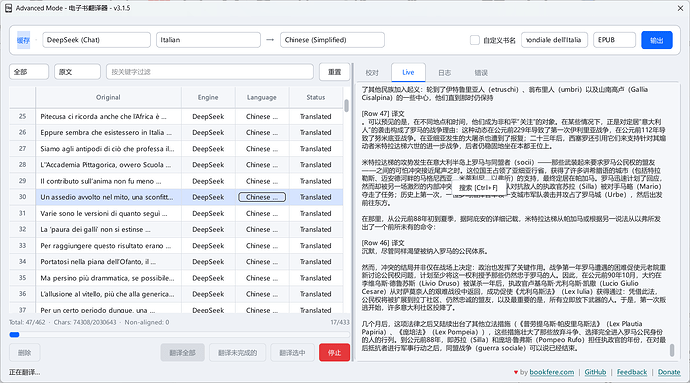Focus the custom book title field
Screen dimensions: 690x383
[x=554, y=40]
